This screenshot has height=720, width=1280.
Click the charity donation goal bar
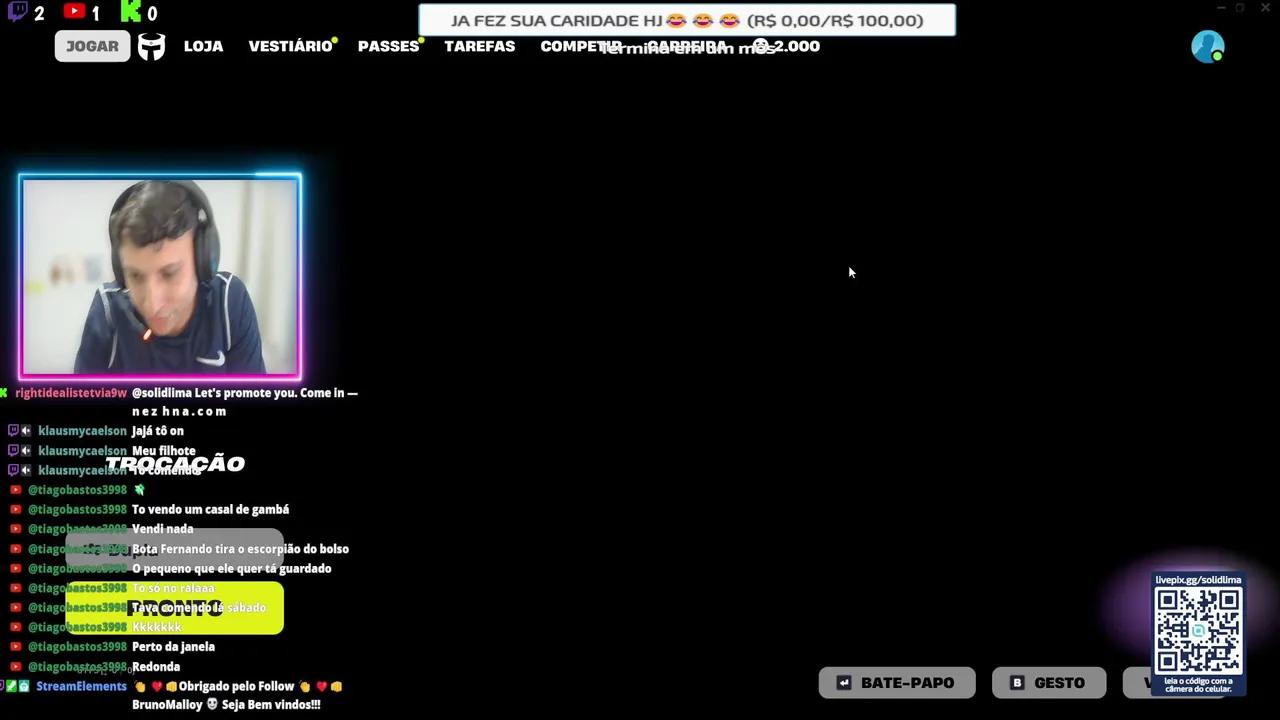pyautogui.click(x=687, y=20)
